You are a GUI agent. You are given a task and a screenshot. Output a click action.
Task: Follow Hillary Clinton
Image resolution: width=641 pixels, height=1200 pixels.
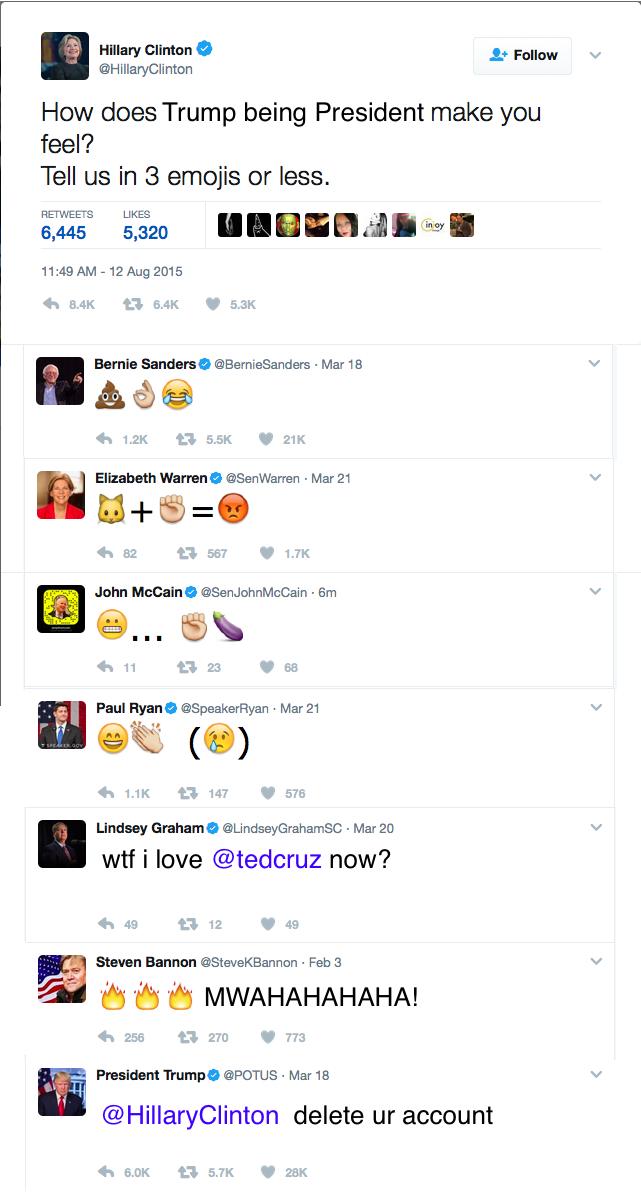click(x=523, y=55)
